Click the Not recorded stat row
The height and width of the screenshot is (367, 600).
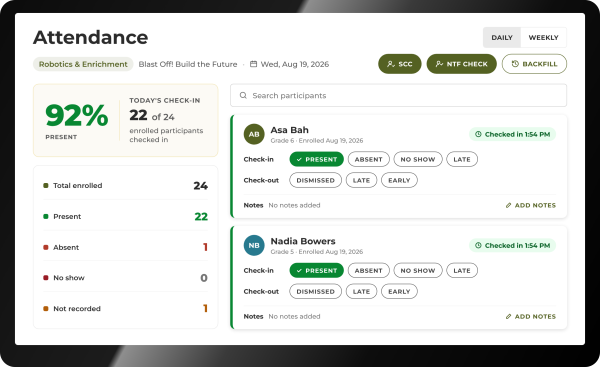pos(126,308)
